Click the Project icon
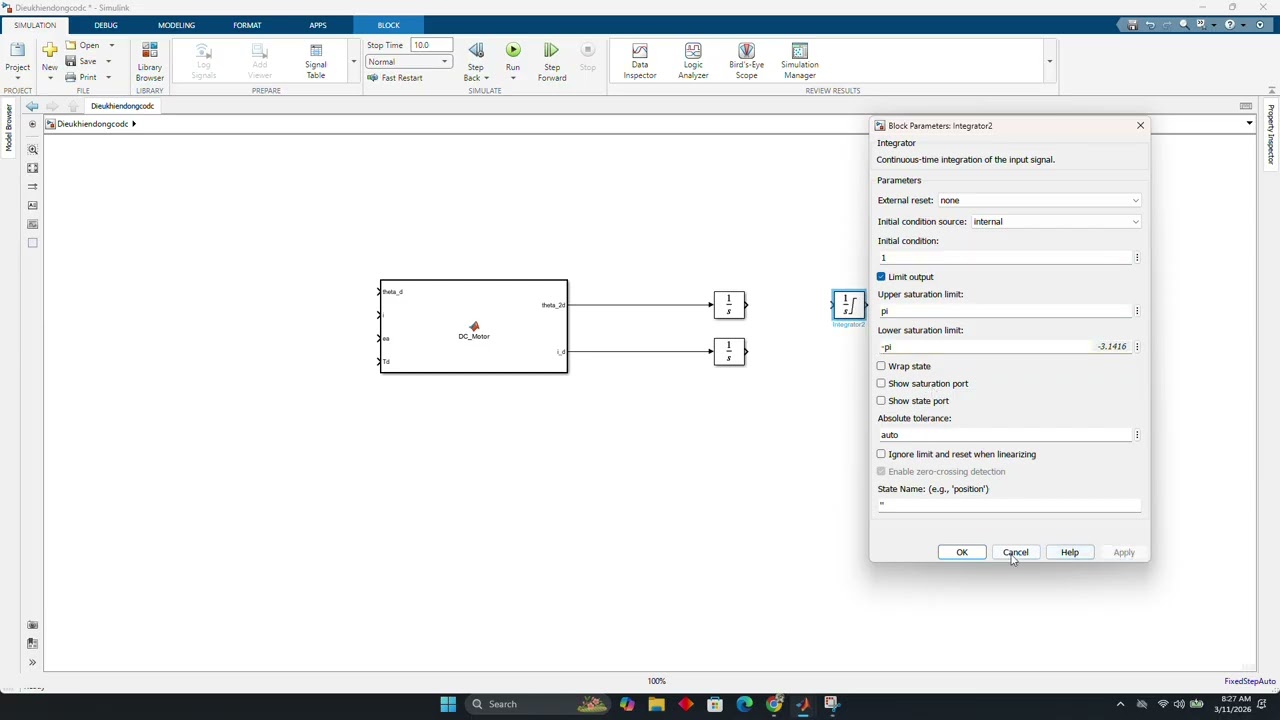 (x=17, y=49)
